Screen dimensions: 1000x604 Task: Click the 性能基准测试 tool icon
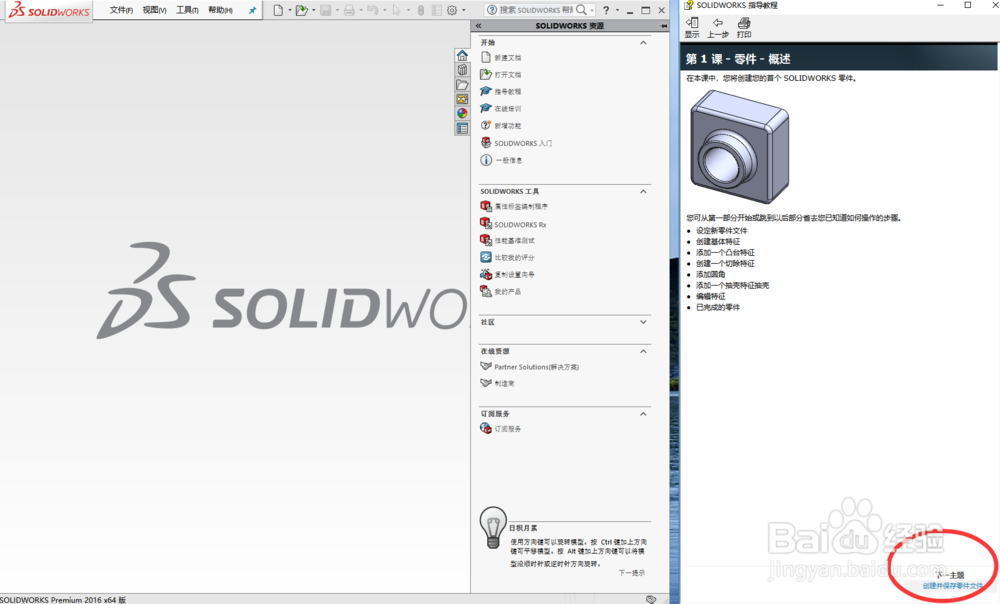[486, 240]
